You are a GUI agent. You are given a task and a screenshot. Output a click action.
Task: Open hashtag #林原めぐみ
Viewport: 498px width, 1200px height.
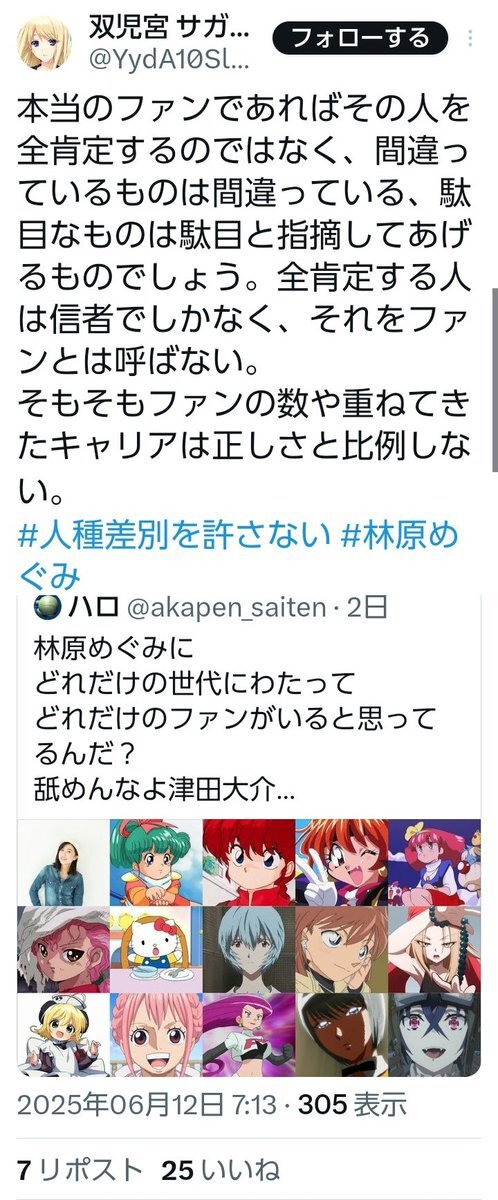(x=238, y=554)
